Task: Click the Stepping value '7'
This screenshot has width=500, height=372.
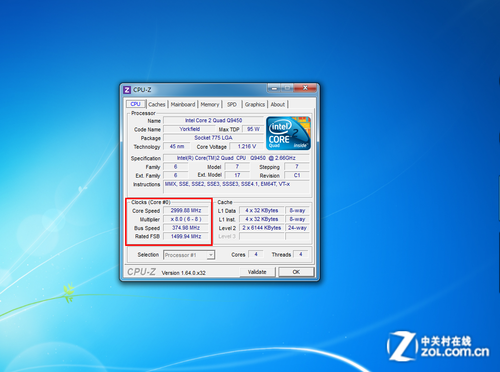Action: click(x=297, y=167)
